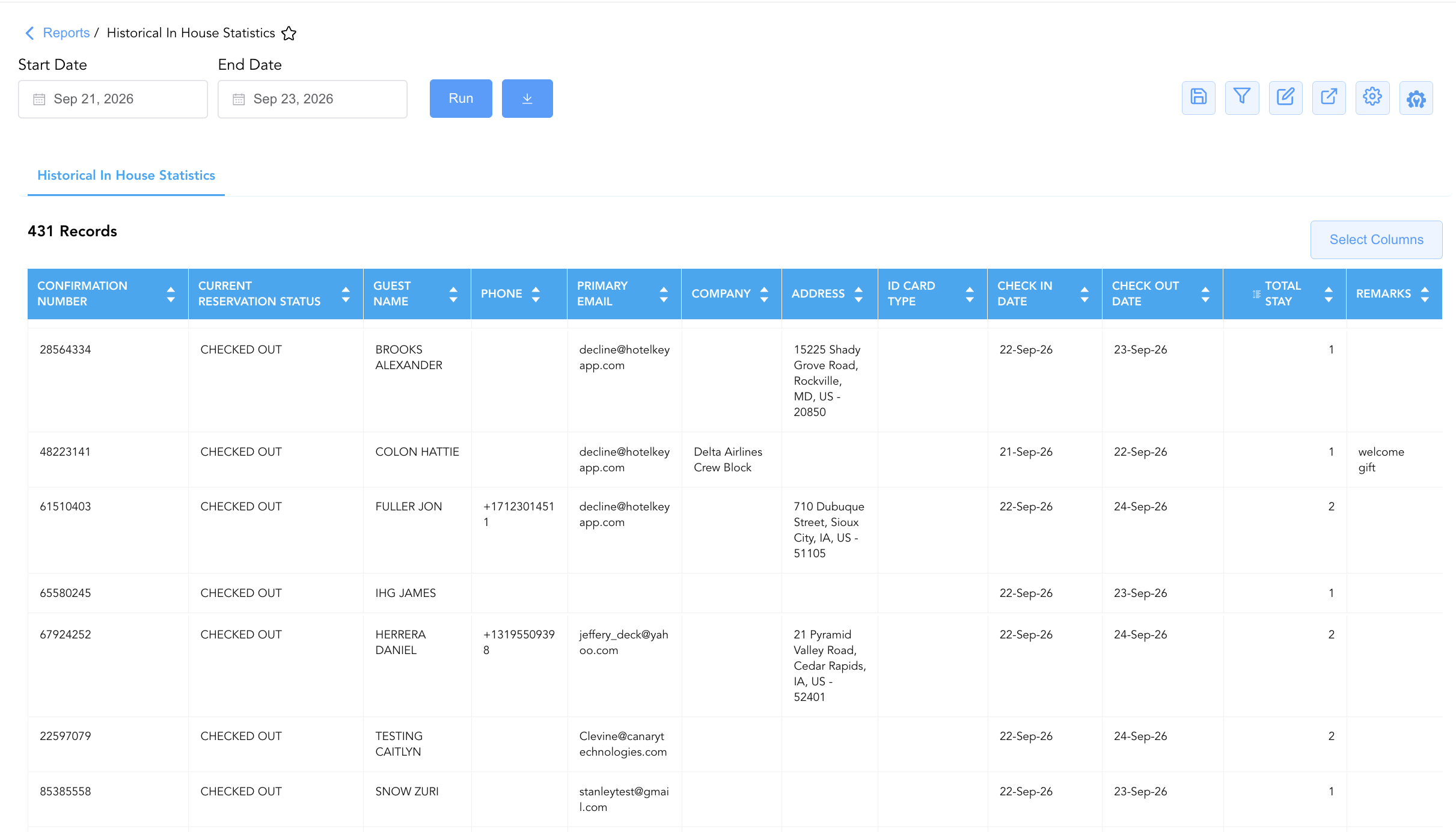This screenshot has height=832, width=1456.
Task: Open the settings gear icon
Action: click(1372, 97)
